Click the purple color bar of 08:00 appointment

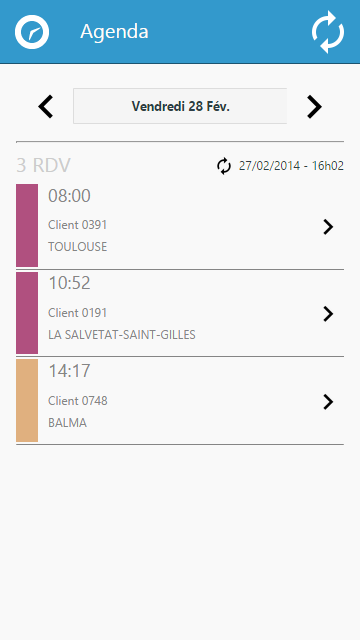tap(27, 225)
